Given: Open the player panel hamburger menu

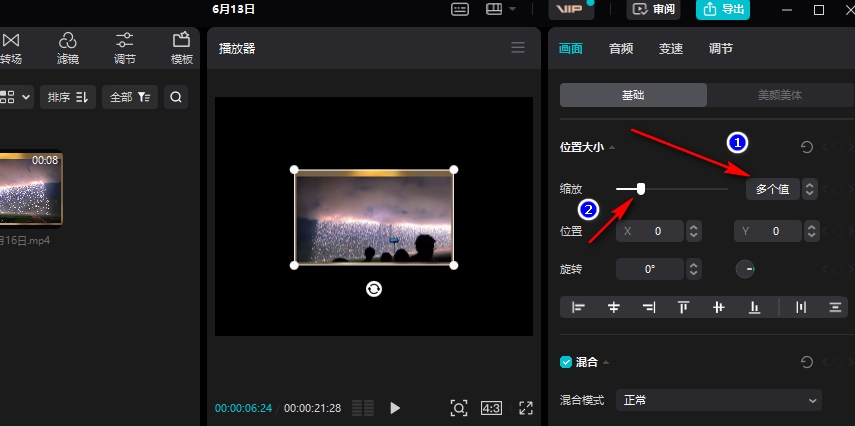Looking at the screenshot, I should point(517,47).
